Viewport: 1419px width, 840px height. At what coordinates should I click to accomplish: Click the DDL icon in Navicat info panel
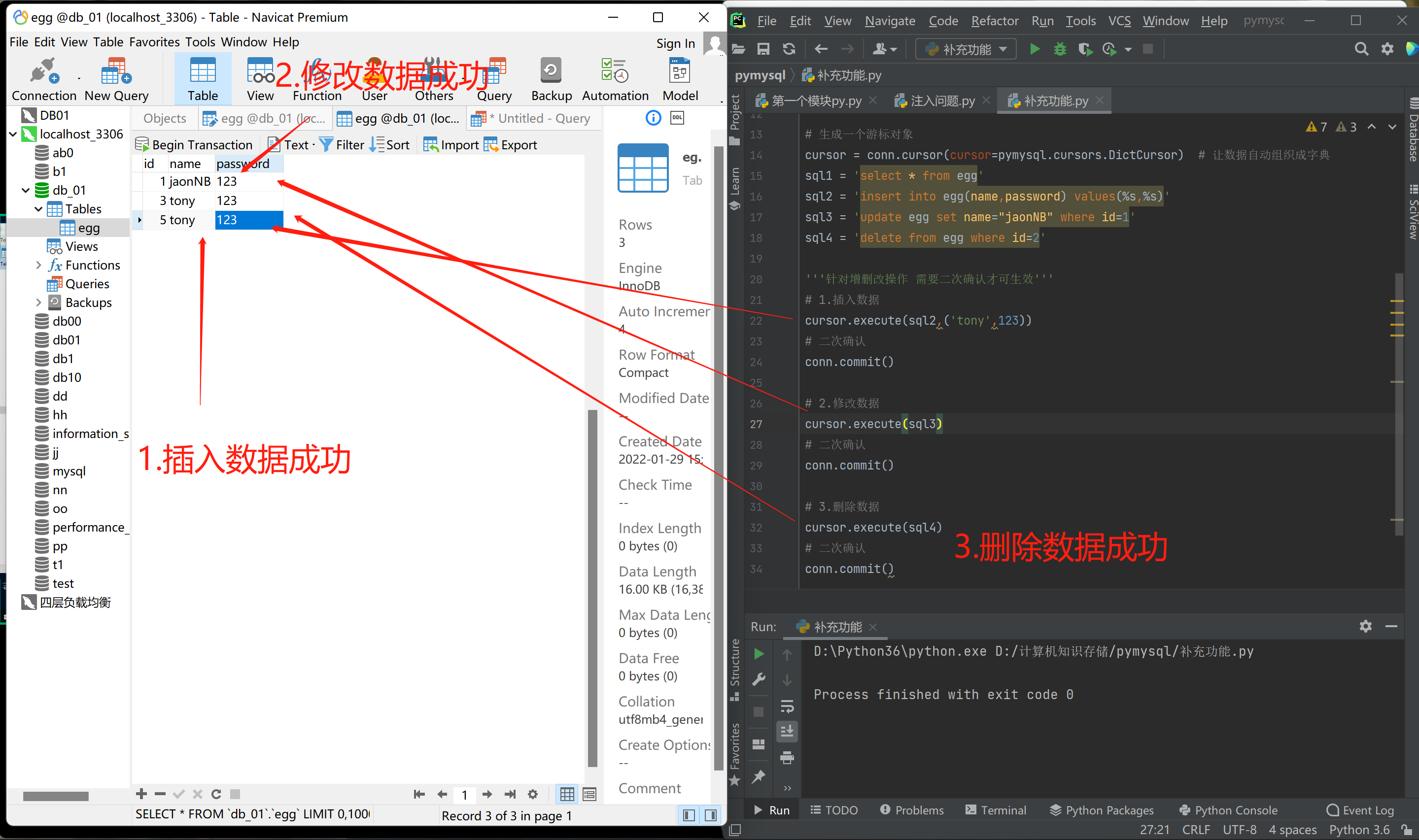(677, 118)
